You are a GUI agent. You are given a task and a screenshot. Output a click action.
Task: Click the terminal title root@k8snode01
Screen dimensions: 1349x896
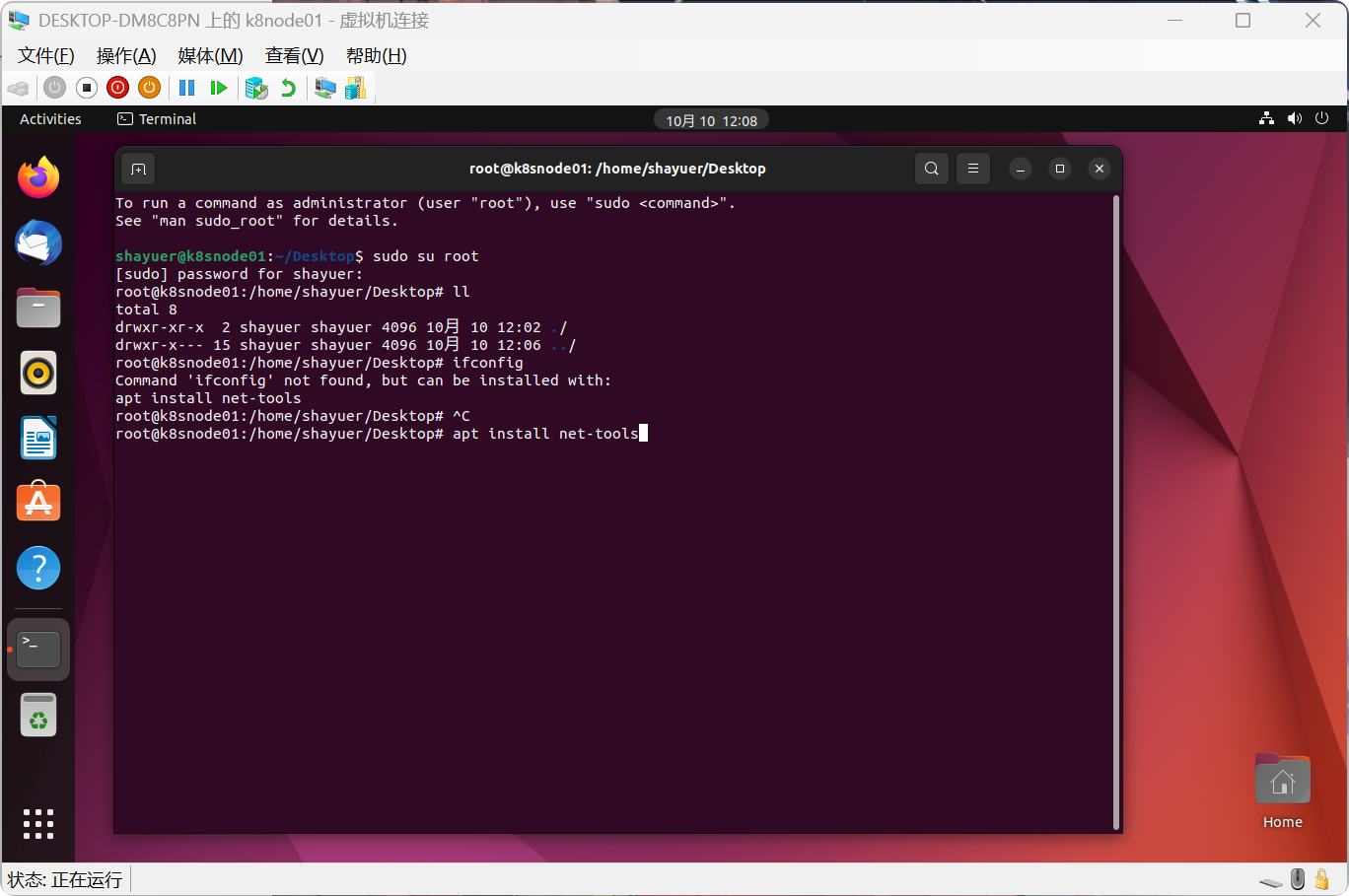617,169
